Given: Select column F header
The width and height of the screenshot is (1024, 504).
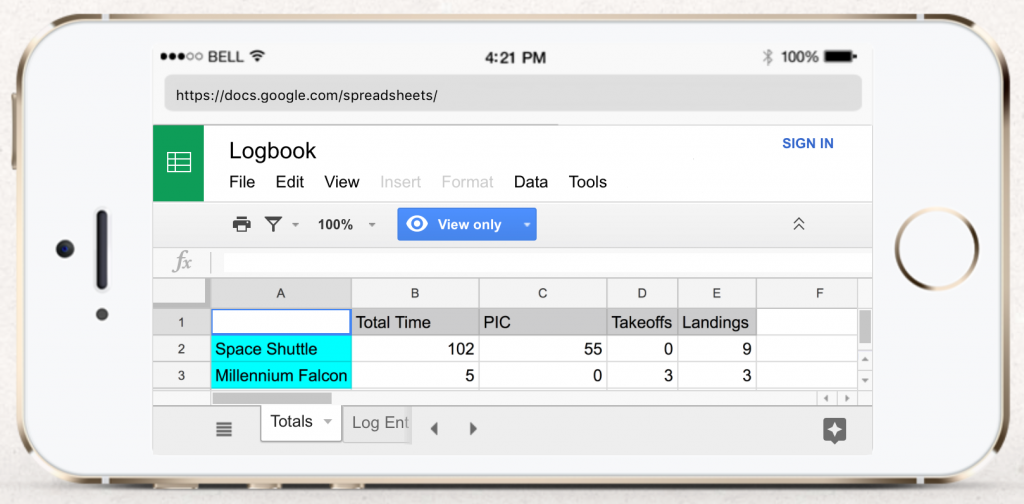Looking at the screenshot, I should coord(807,294).
